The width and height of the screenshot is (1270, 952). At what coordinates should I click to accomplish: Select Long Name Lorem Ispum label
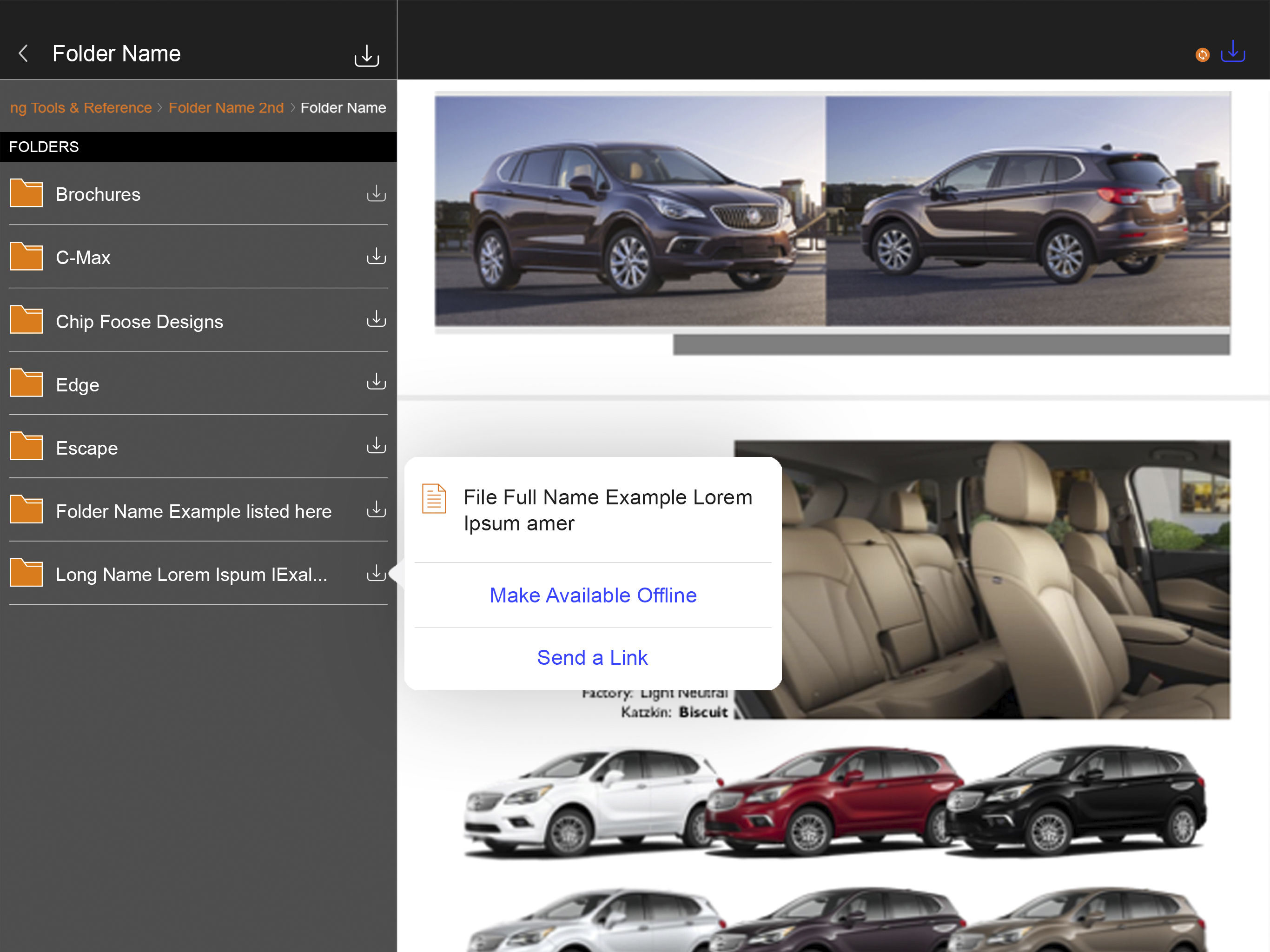(192, 575)
